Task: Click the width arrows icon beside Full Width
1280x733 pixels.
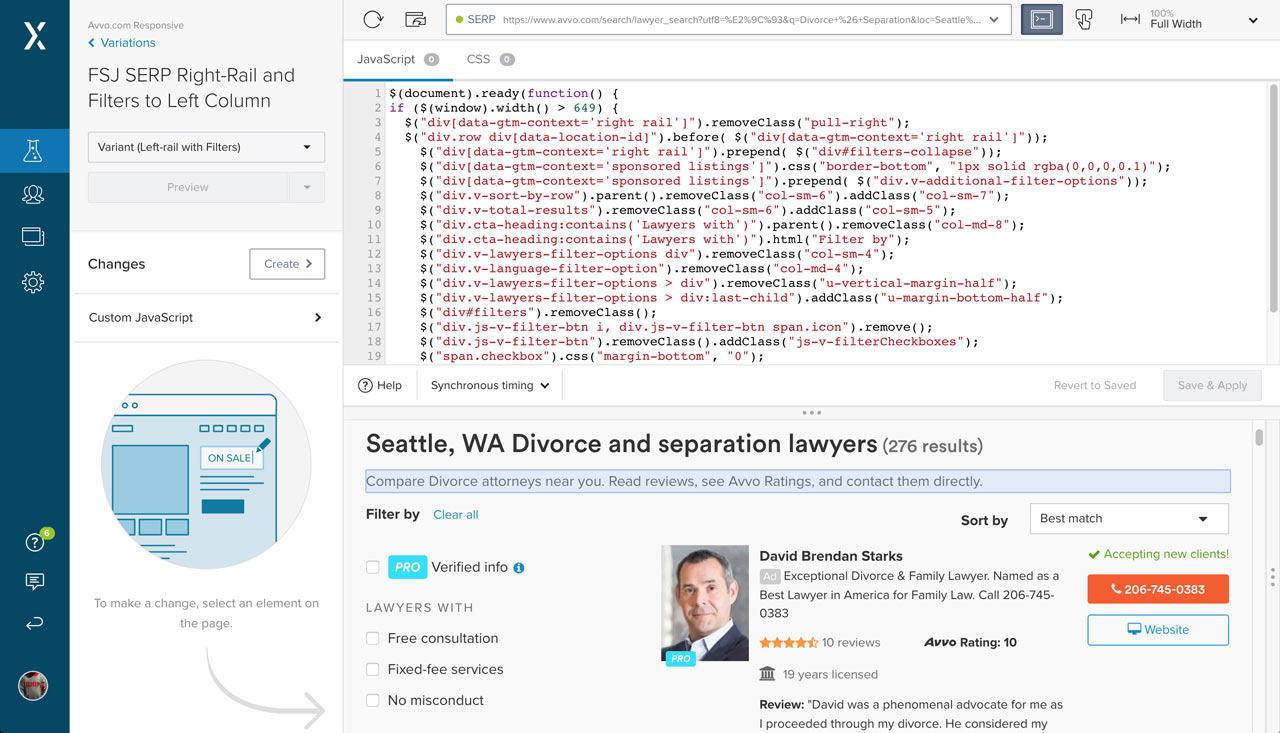Action: [x=1130, y=19]
